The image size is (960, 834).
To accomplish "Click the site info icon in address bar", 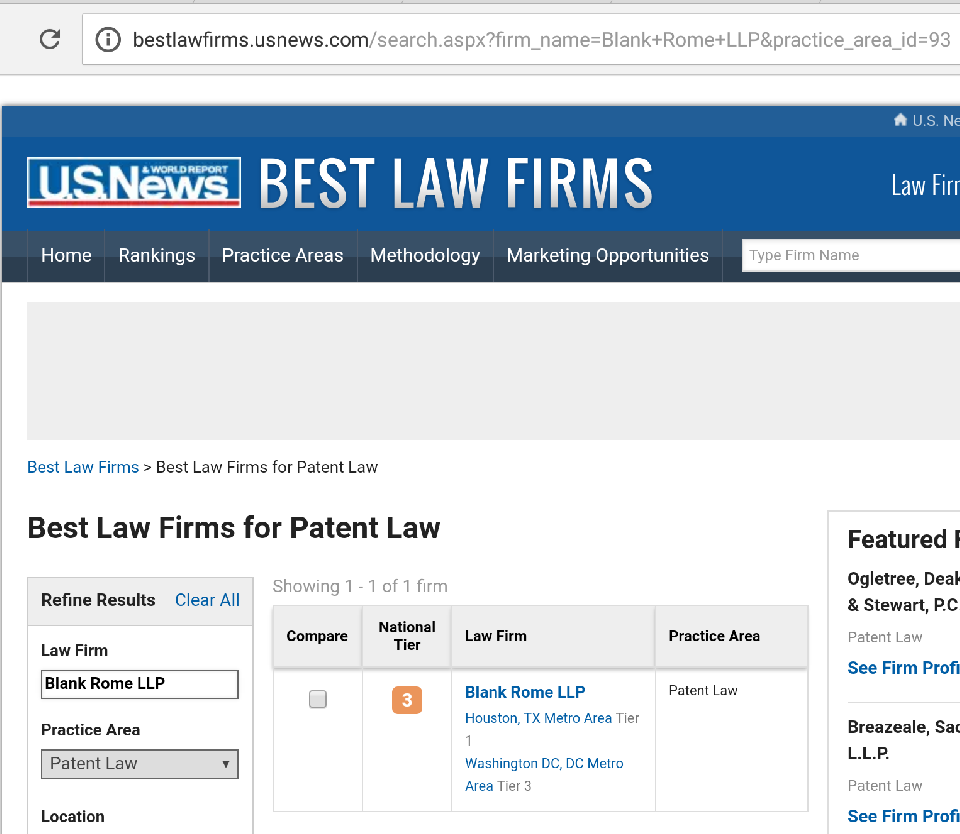I will click(x=107, y=39).
